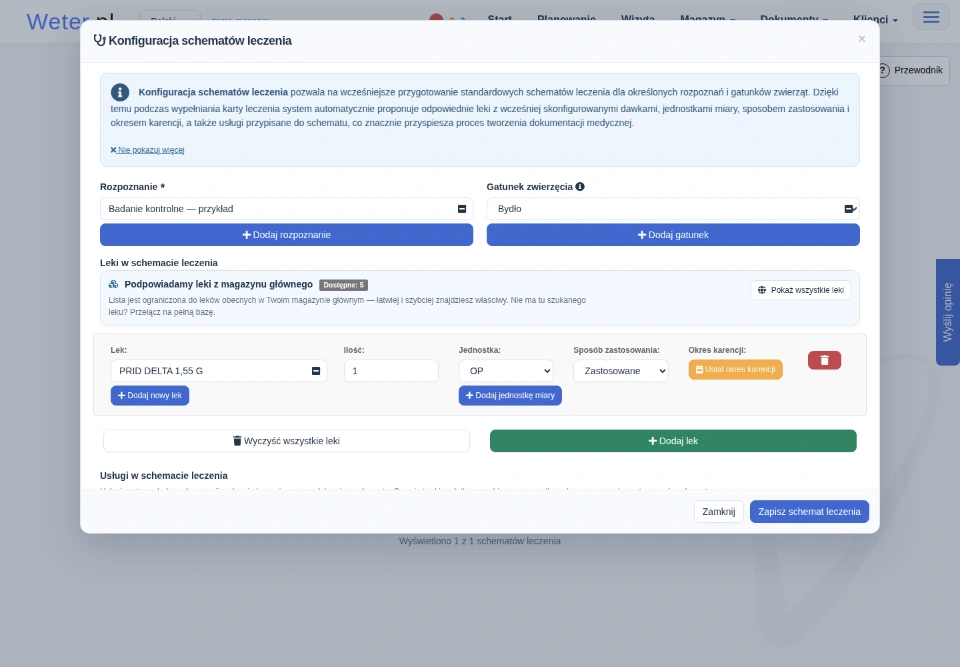Click the Wyświetlono 1 z 1 schematów text
Image resolution: width=960 pixels, height=667 pixels.
pyautogui.click(x=480, y=541)
